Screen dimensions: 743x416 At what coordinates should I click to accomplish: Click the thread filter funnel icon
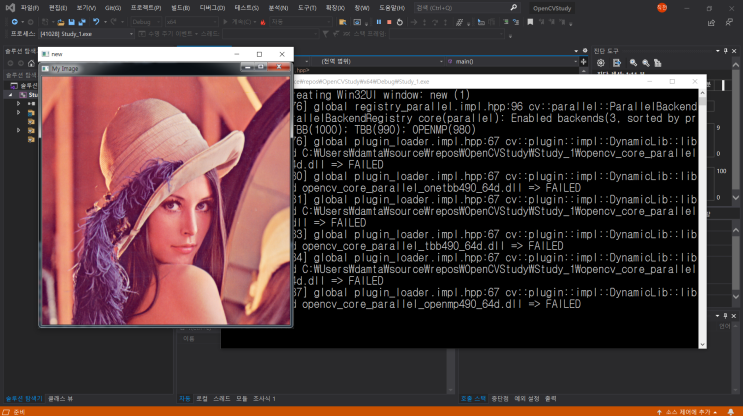(325, 34)
